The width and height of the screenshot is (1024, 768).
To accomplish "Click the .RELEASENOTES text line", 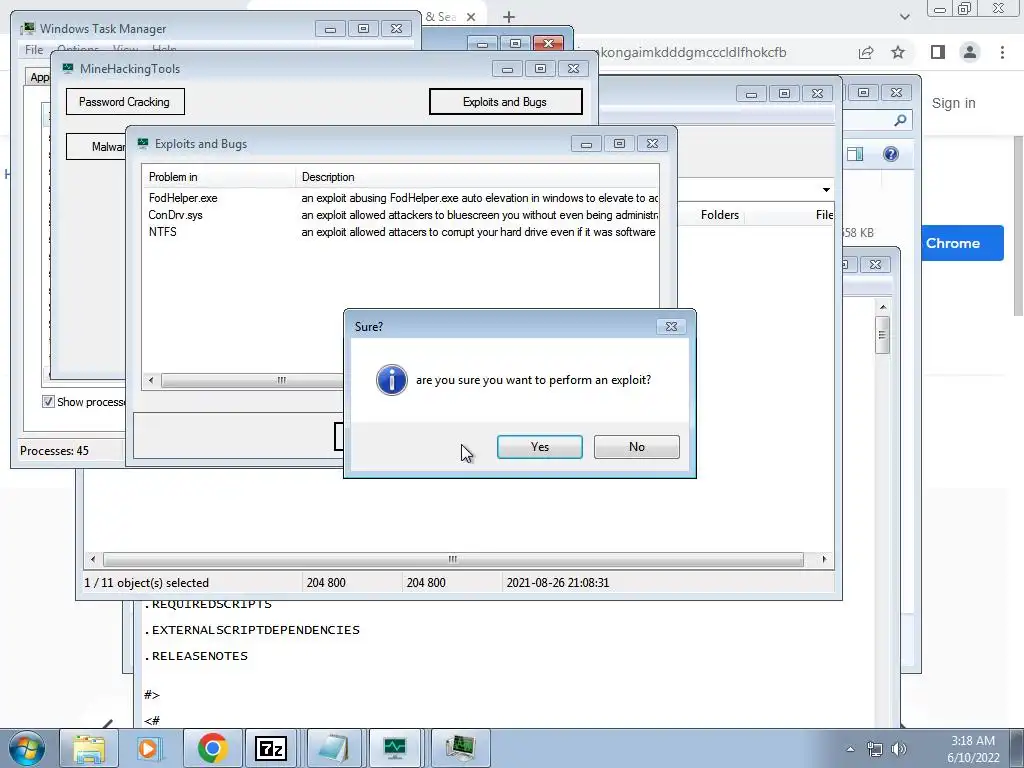I will (x=196, y=656).
